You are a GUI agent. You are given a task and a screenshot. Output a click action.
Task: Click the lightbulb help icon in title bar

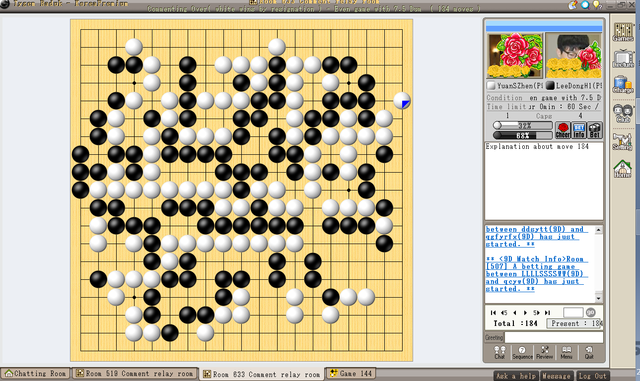click(x=597, y=4)
